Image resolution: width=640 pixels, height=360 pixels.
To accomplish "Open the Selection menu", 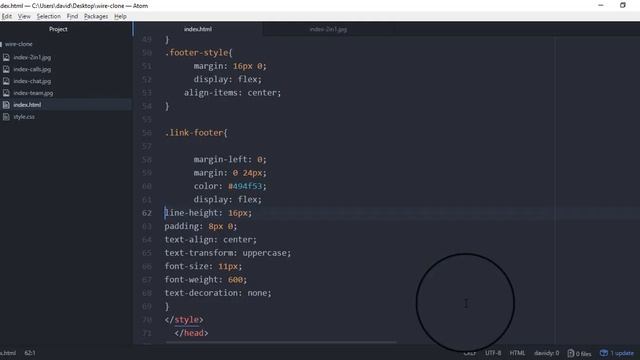I will click(49, 16).
